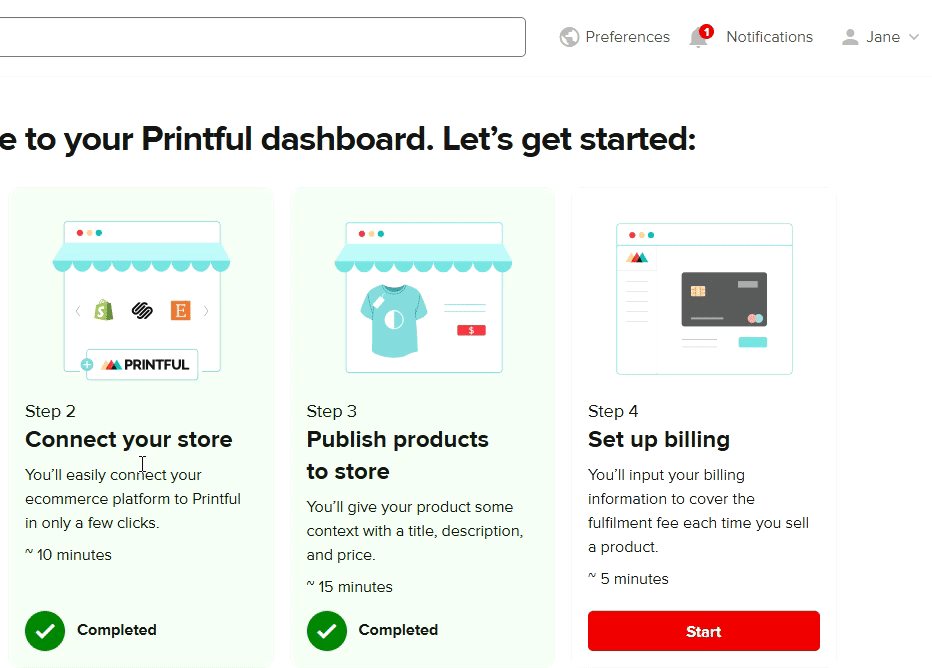
Task: Click the Set up billing heading
Action: click(658, 439)
